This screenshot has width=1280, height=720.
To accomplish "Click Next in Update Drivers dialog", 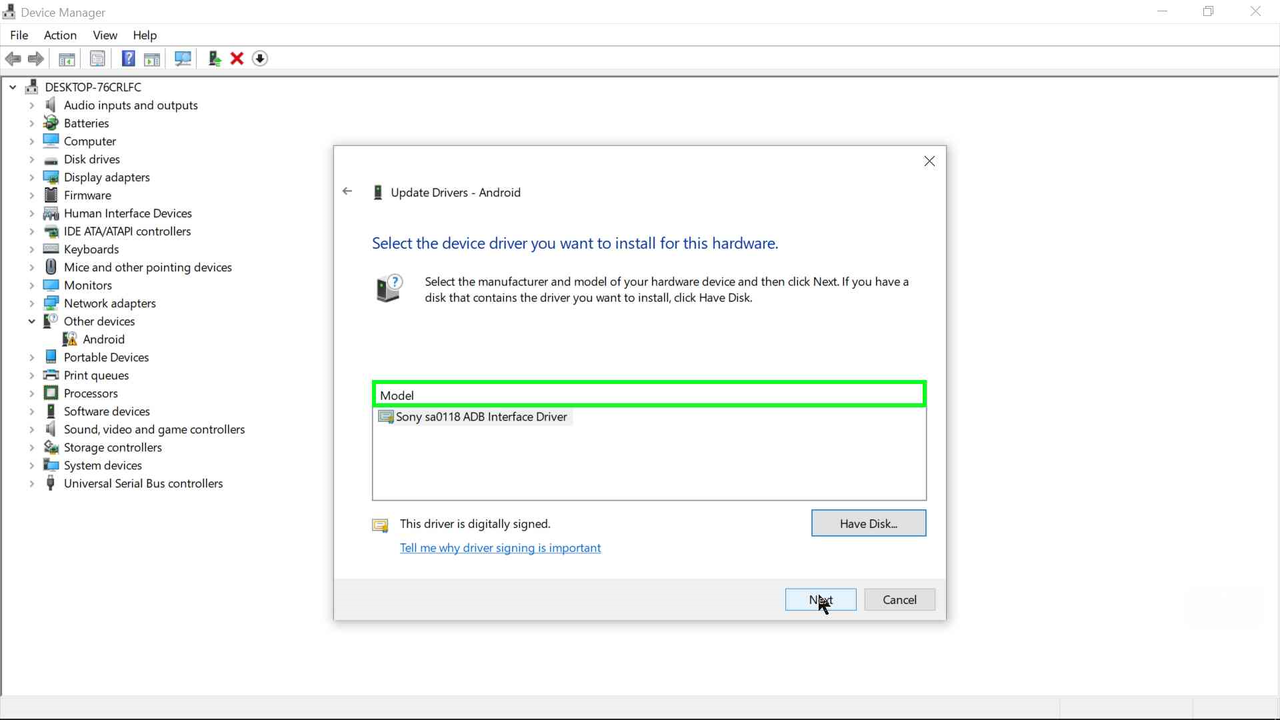I will pos(820,600).
